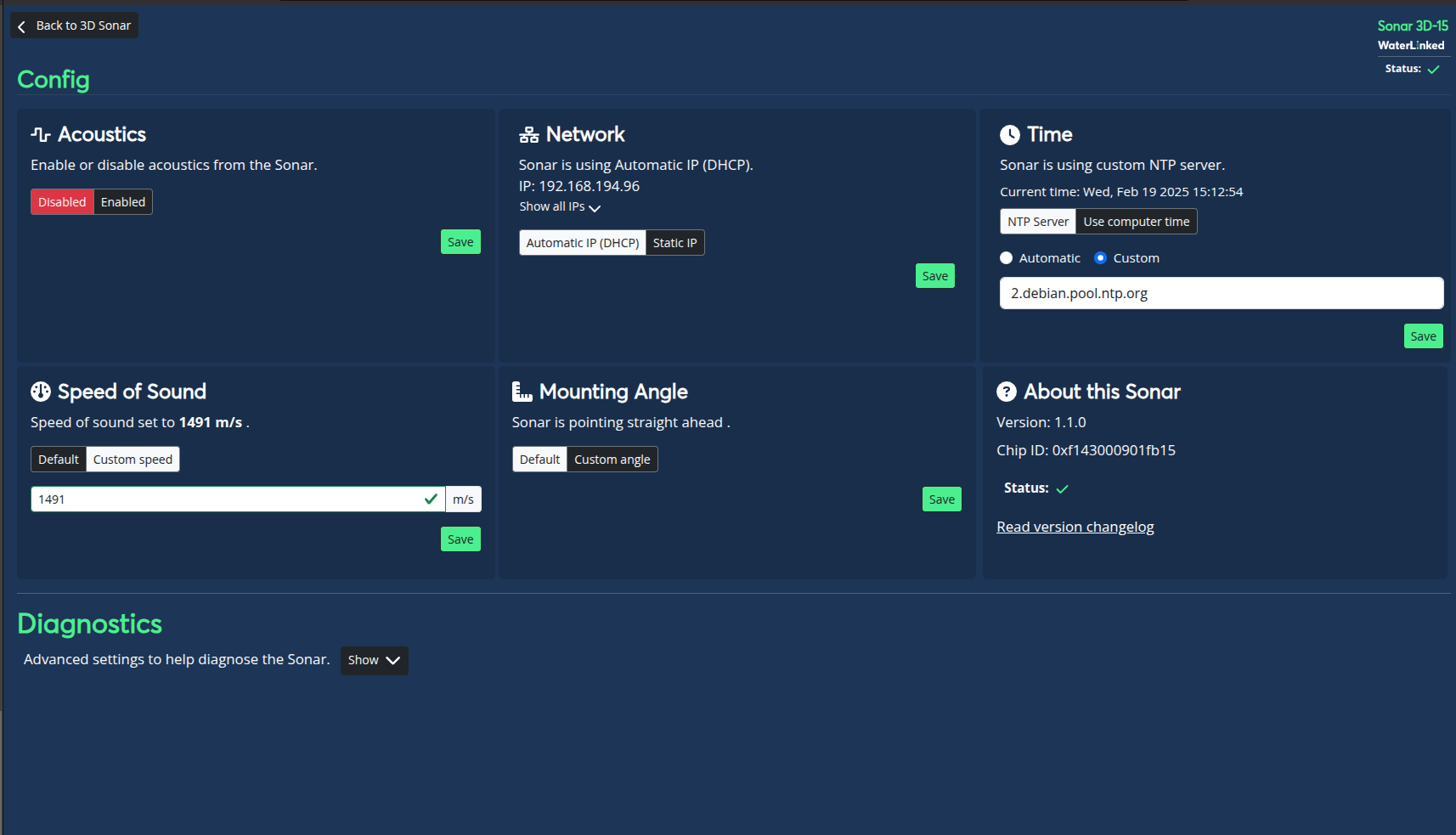Save the Mounting Angle setting
Screen dimensions: 1456x835
(942, 499)
